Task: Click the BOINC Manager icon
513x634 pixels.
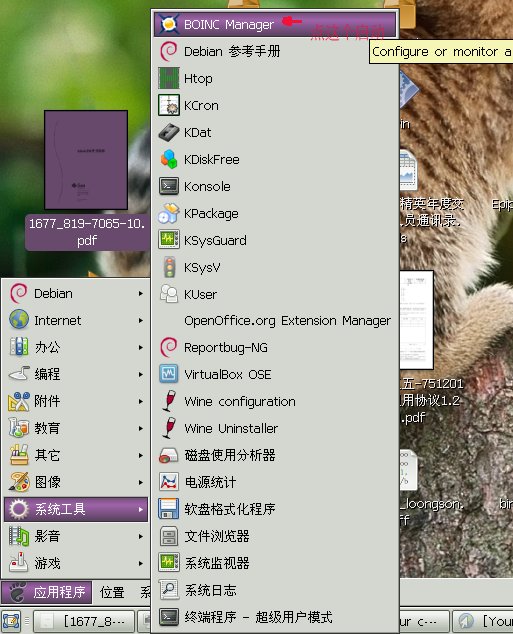Action: [169, 24]
